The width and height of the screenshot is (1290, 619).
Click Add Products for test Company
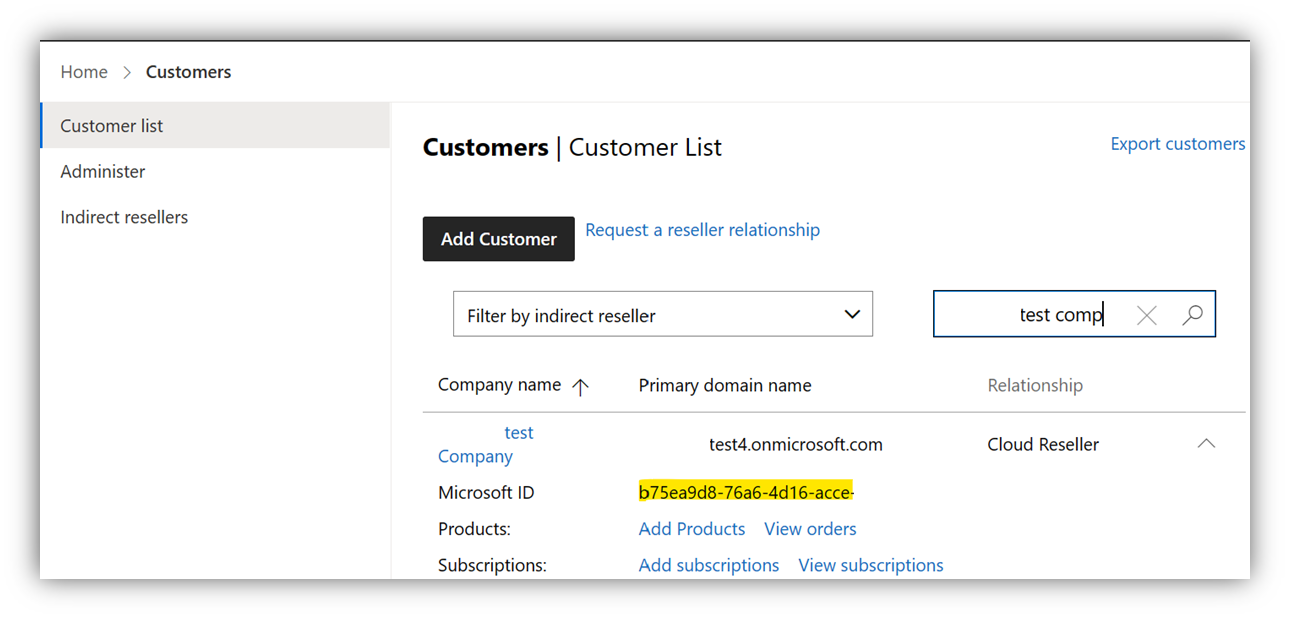point(692,529)
